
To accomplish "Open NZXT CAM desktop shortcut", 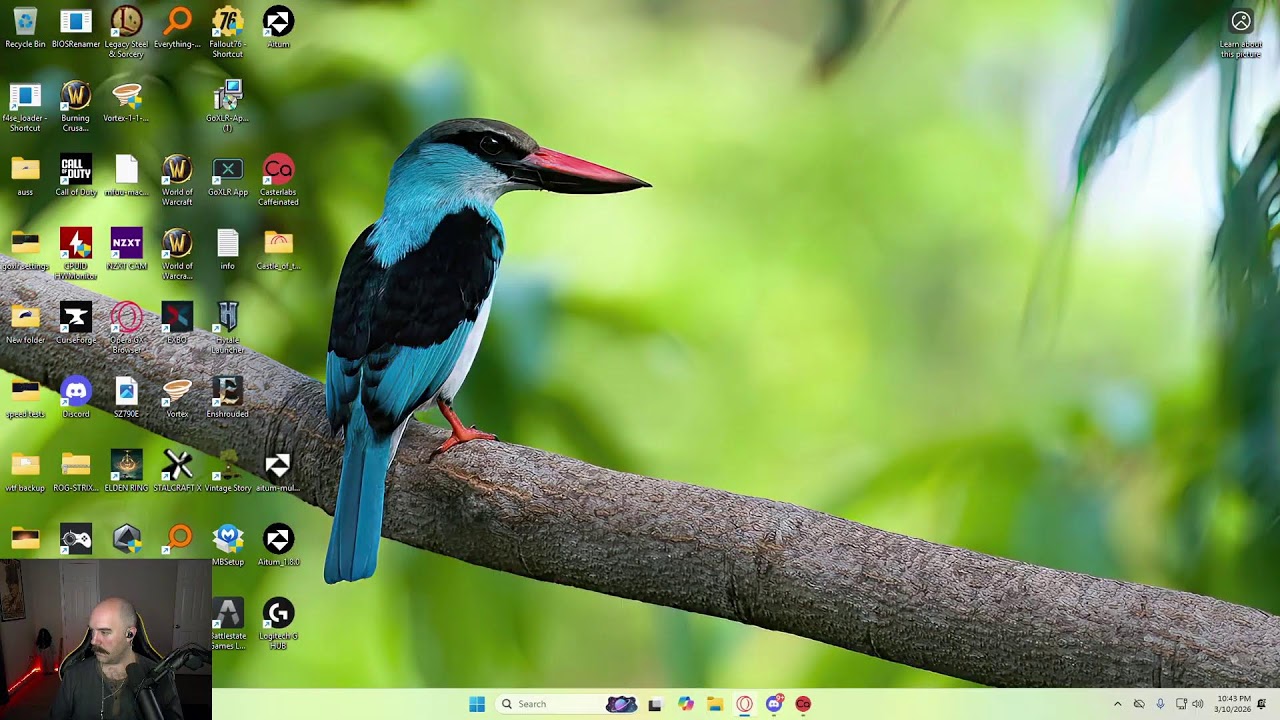I will coord(126,250).
